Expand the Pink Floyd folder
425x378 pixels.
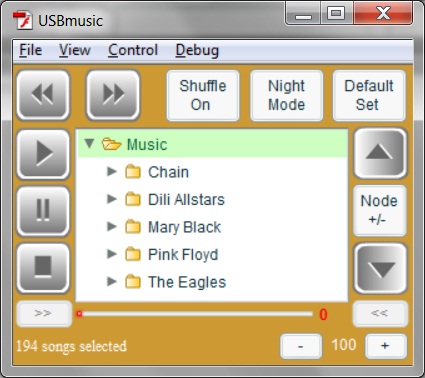112,254
